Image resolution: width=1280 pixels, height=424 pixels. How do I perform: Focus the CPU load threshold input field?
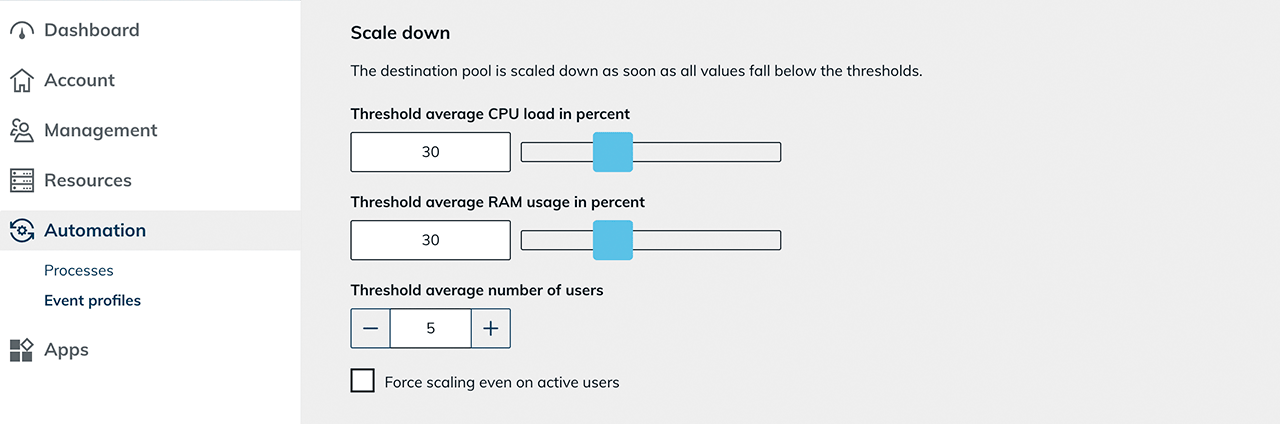431,152
